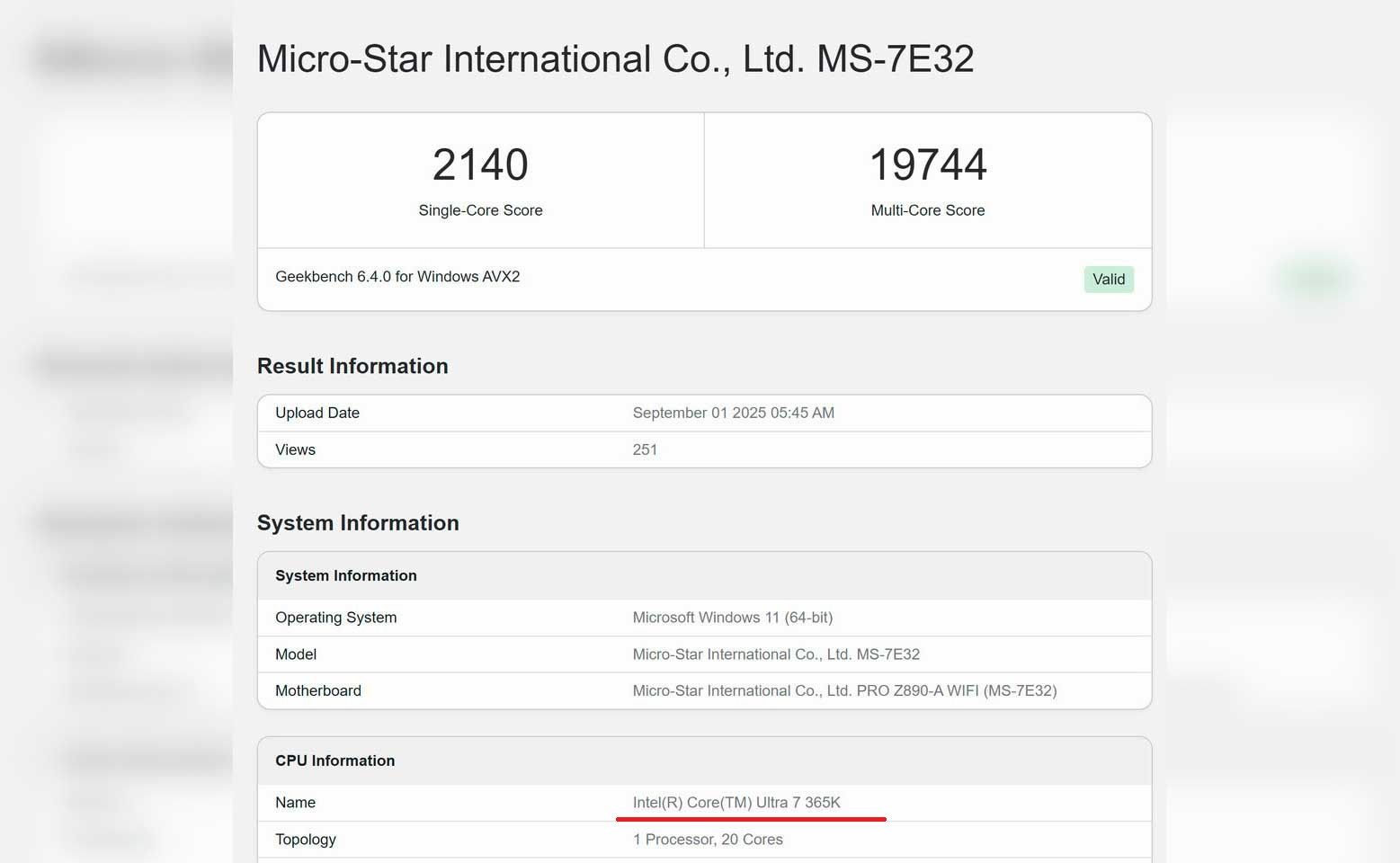Viewport: 1400px width, 863px height.
Task: Click the Result Information heading
Action: [352, 366]
